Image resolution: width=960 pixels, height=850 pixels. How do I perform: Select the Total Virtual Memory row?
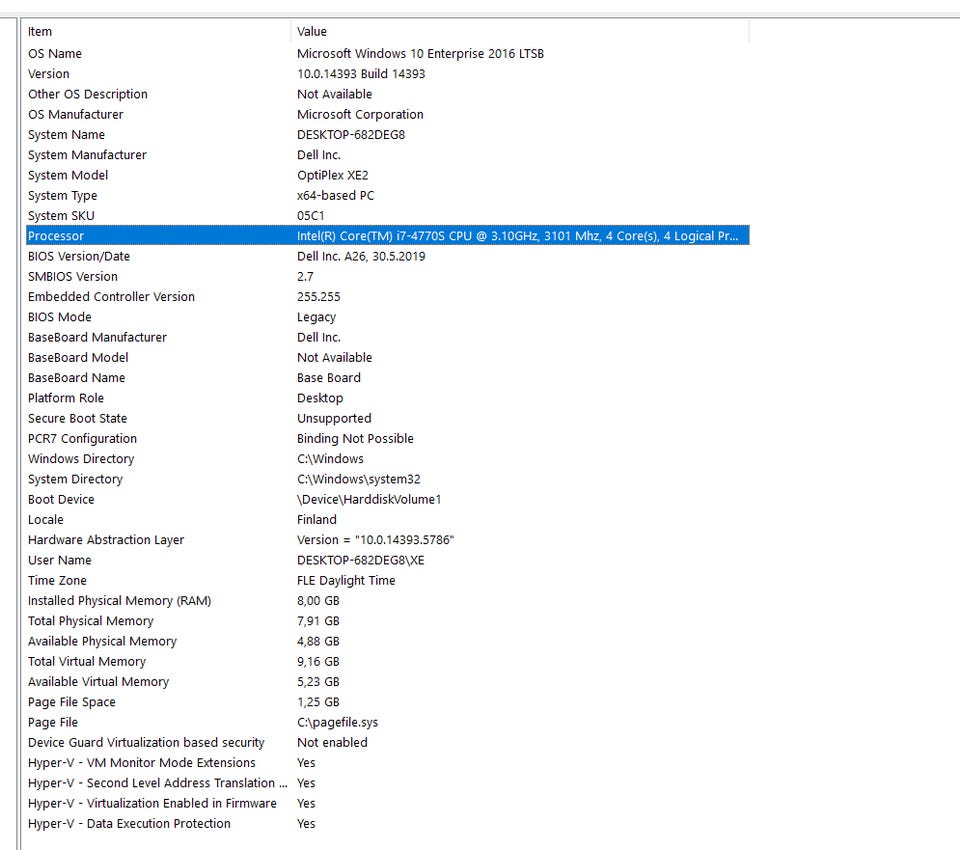[388, 661]
